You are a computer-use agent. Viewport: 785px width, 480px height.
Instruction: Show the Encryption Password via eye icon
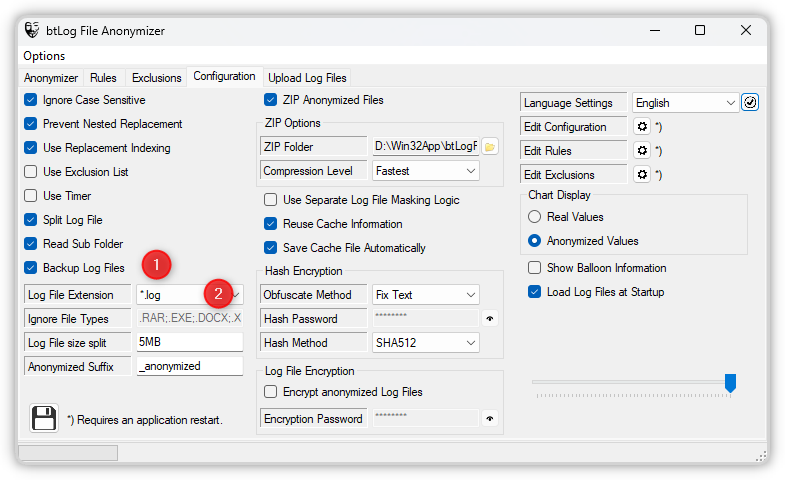(x=490, y=419)
